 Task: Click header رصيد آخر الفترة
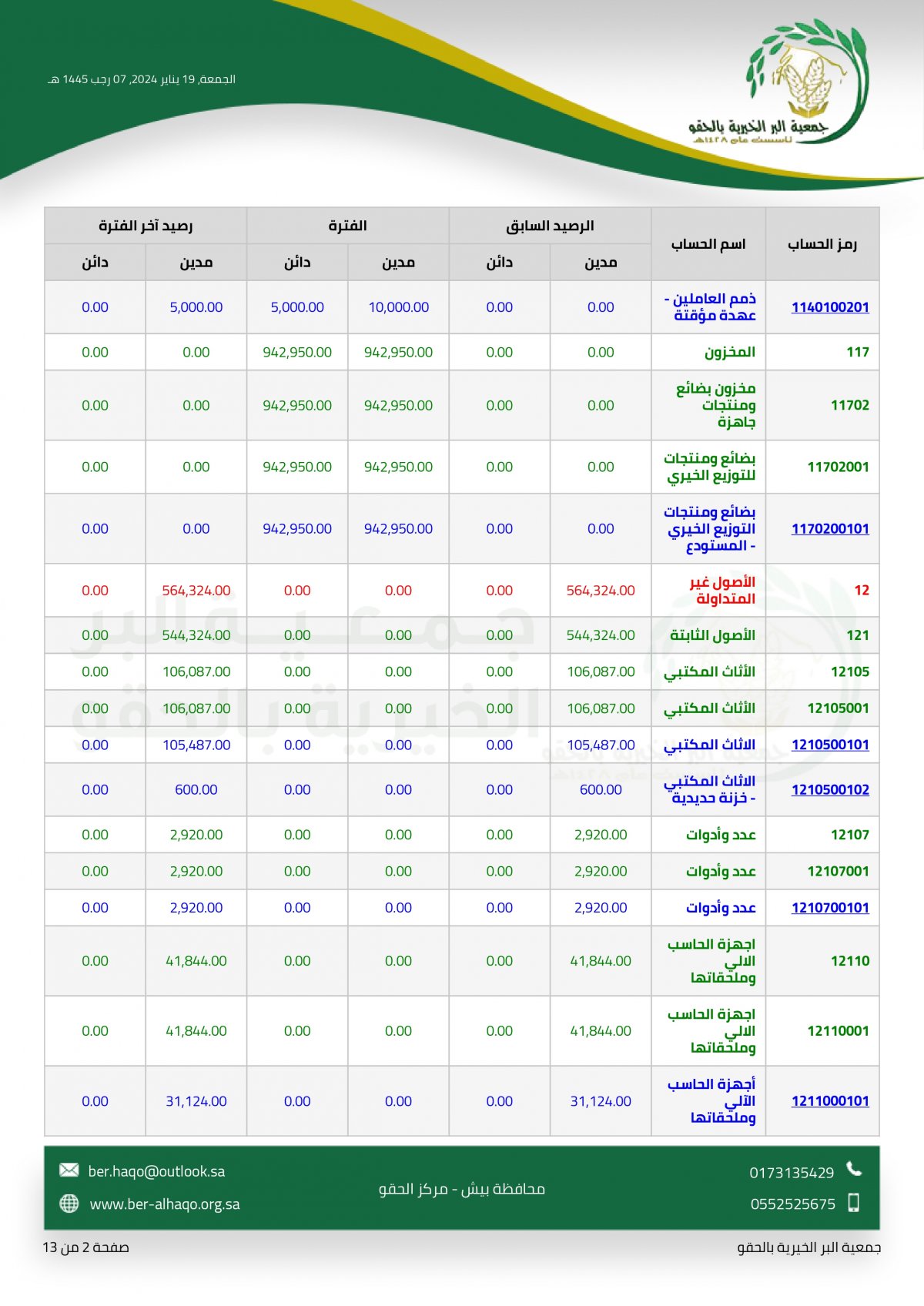(146, 226)
